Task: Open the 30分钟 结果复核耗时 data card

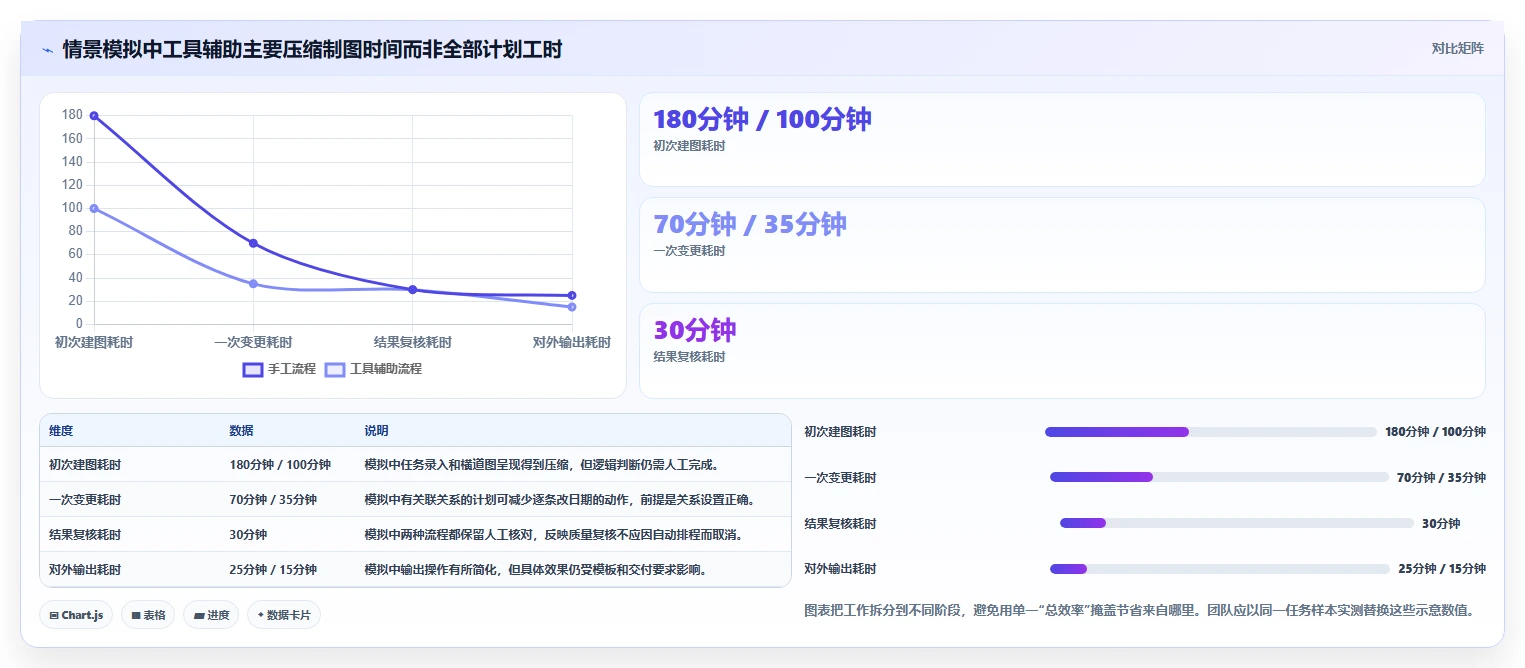Action: [x=1062, y=351]
